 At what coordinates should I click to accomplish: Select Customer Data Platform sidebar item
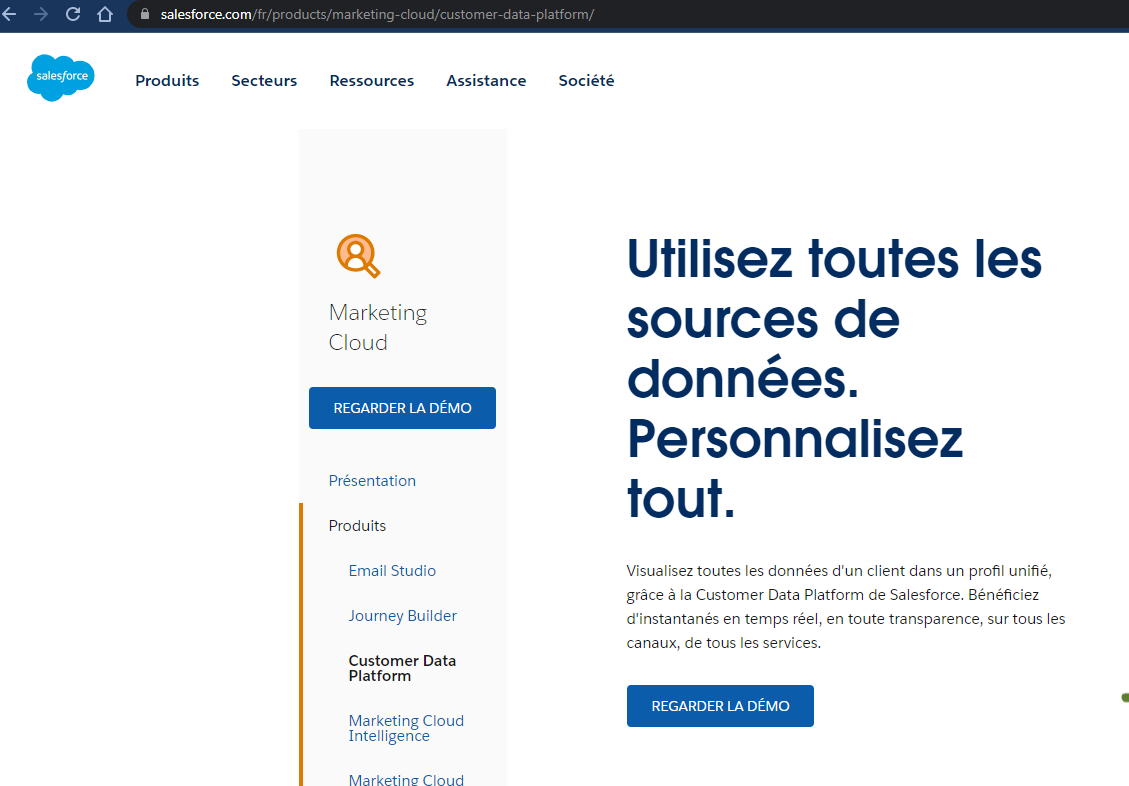click(x=402, y=668)
